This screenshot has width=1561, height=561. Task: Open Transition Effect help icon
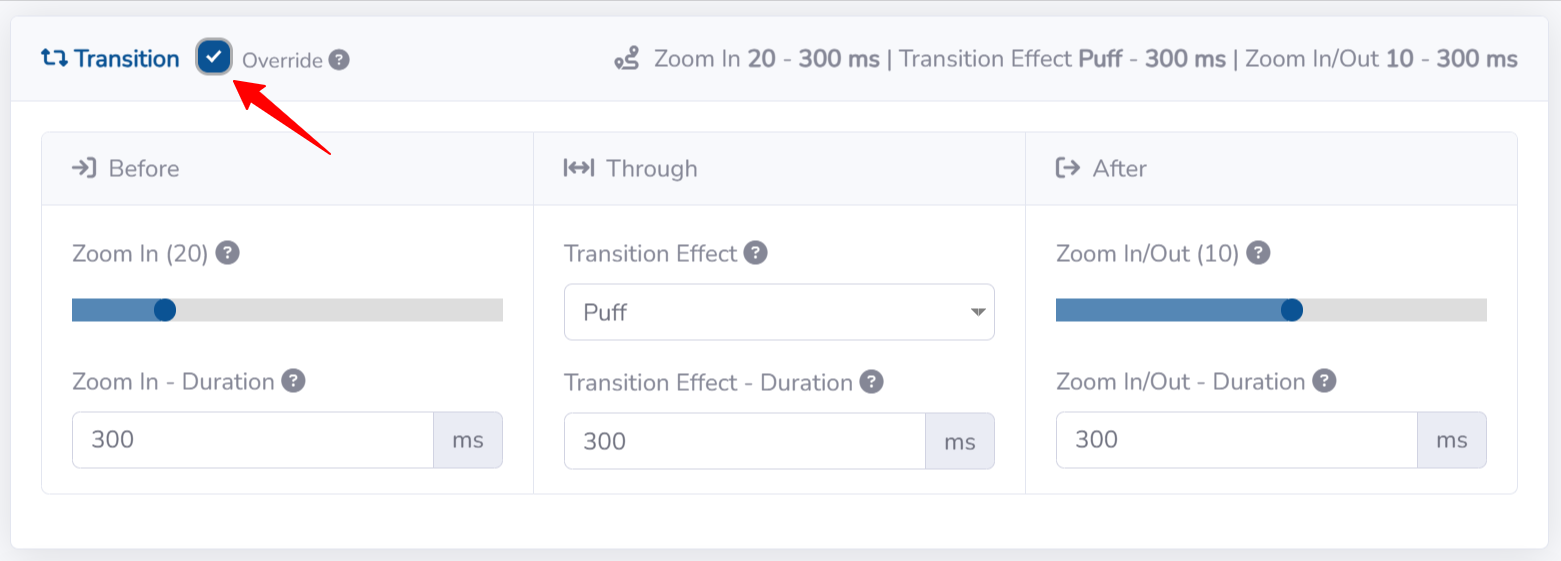(756, 253)
